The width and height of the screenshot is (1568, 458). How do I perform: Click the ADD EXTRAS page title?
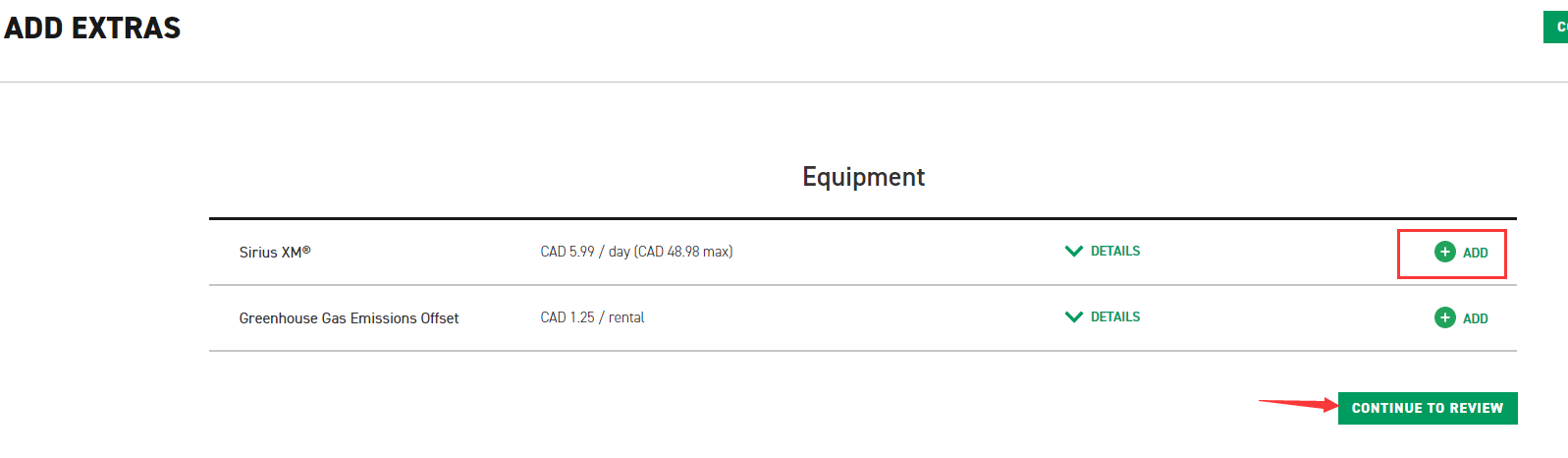[x=92, y=29]
